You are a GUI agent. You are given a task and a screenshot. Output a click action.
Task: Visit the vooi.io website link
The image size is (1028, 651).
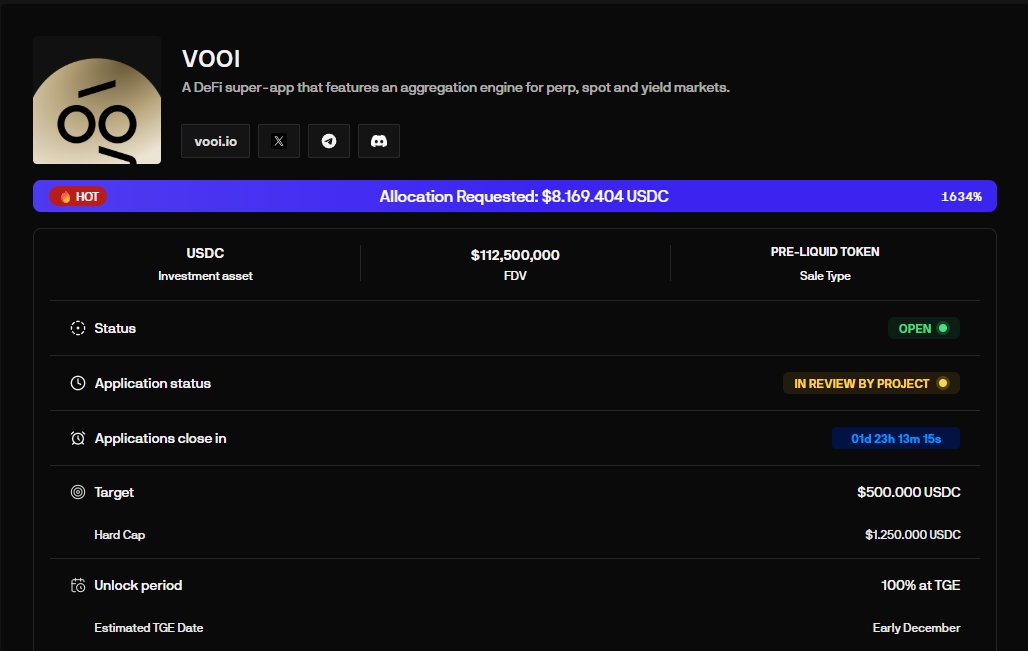click(x=216, y=141)
